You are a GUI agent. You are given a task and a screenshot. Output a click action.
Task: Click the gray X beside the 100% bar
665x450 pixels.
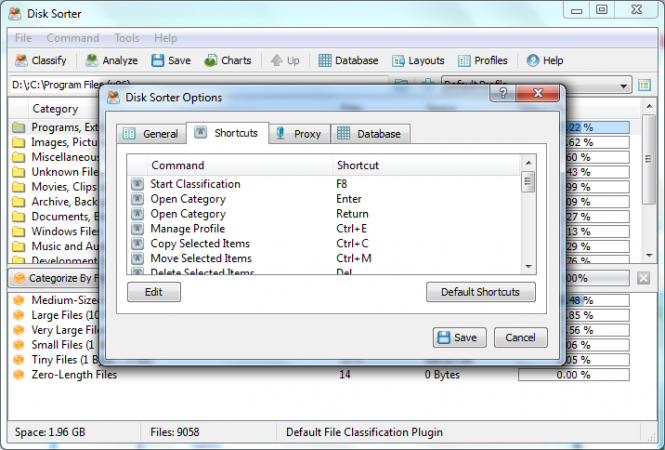[643, 278]
